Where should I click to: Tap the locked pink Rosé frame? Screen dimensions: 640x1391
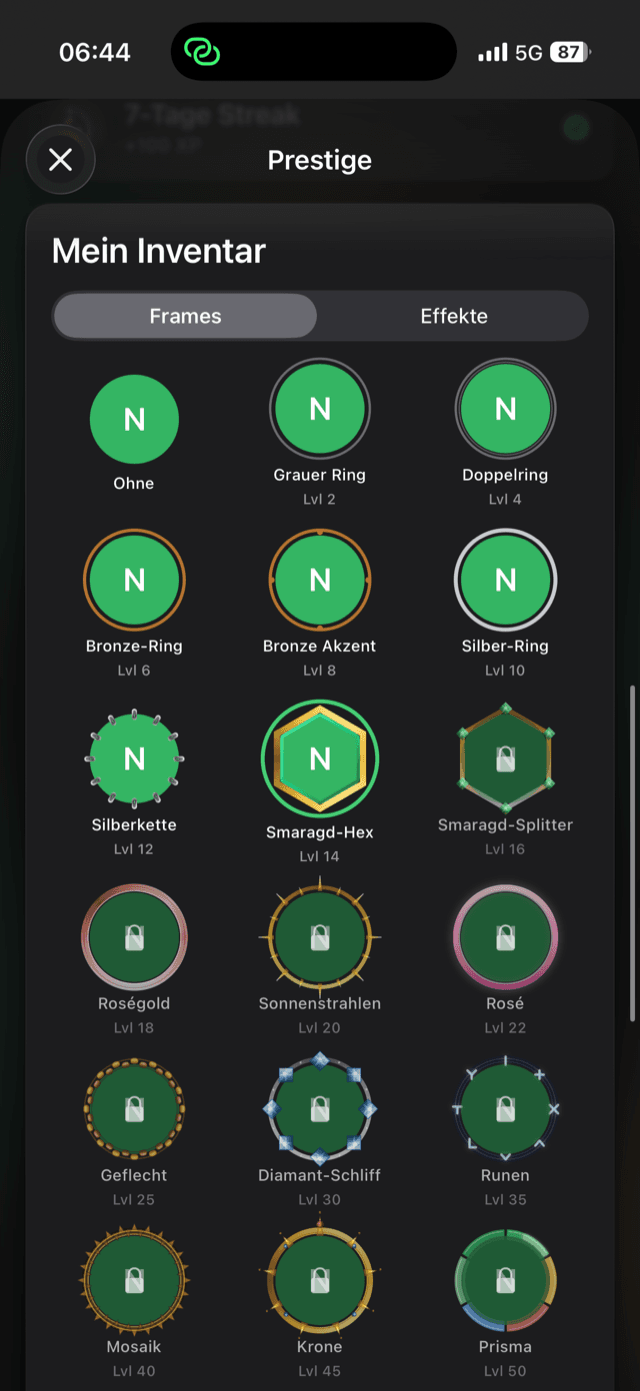point(506,937)
